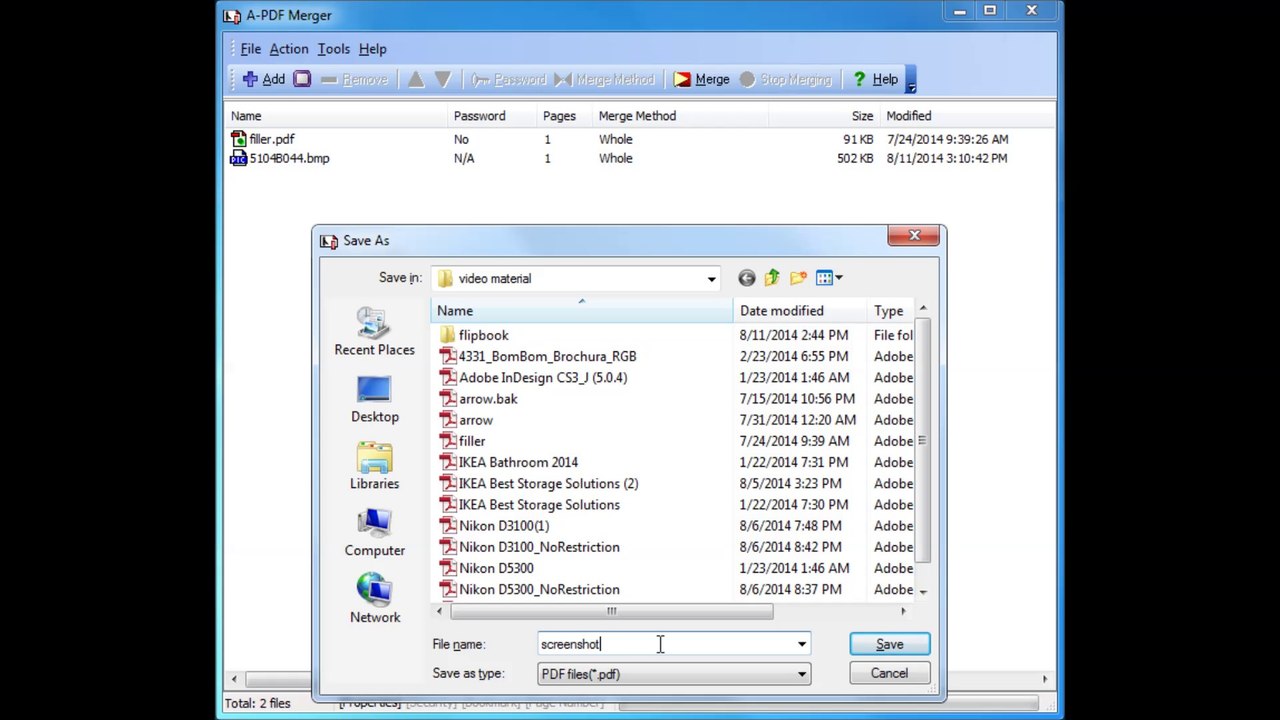Open the Action menu
This screenshot has width=1280, height=720.
(x=288, y=49)
